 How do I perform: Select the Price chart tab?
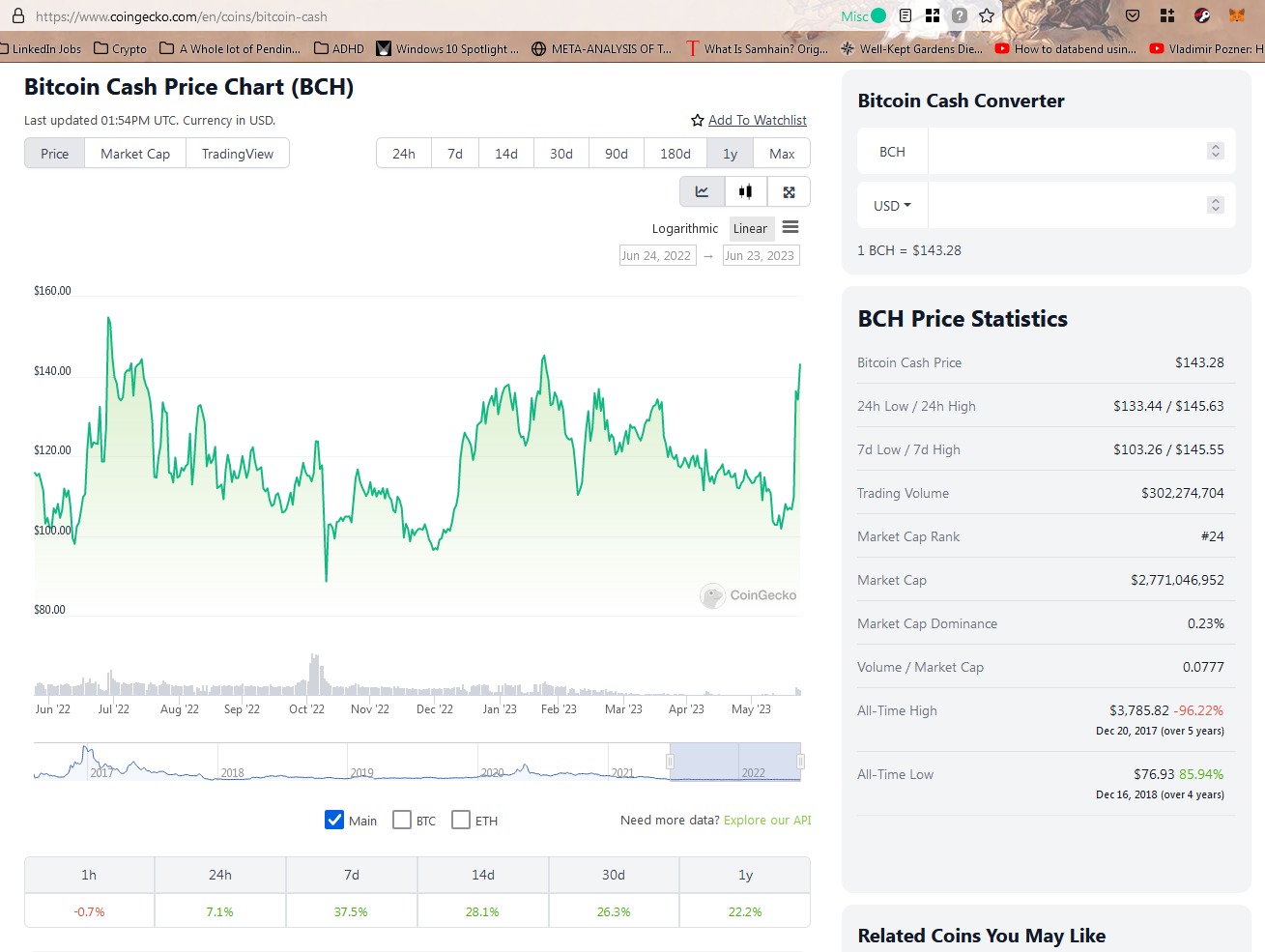pos(55,154)
